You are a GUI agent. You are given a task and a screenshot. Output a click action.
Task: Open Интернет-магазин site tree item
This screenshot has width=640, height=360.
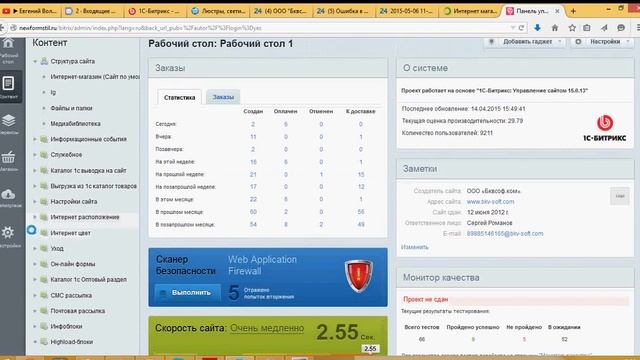(x=95, y=77)
